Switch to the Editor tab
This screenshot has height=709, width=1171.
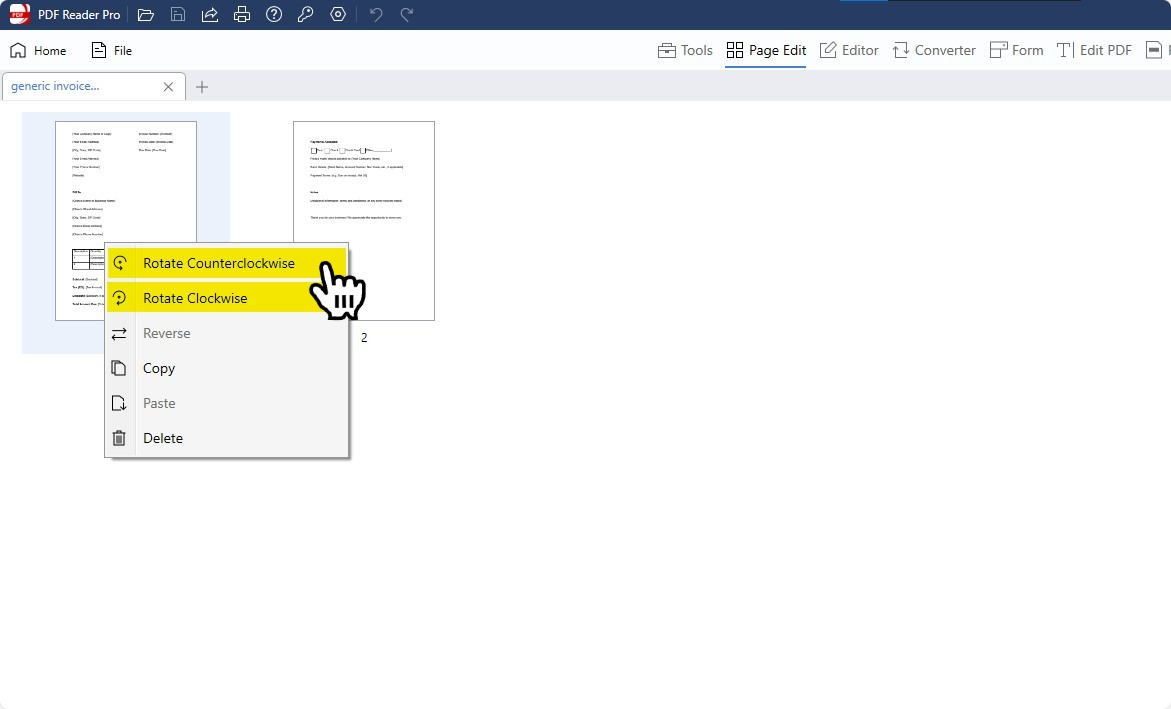click(849, 50)
